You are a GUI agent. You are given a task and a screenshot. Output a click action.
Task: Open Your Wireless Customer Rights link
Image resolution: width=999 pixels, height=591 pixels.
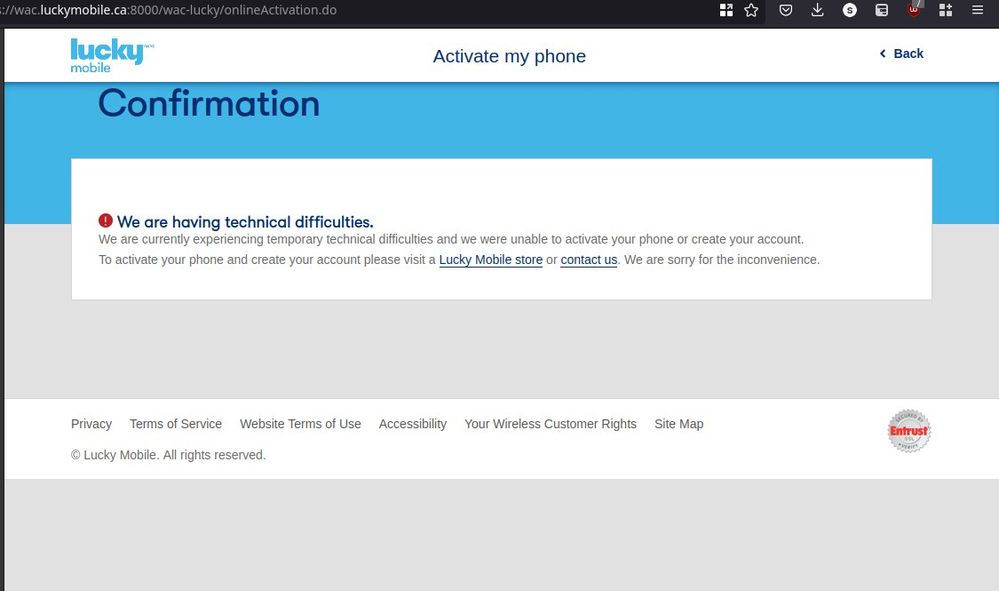point(550,424)
